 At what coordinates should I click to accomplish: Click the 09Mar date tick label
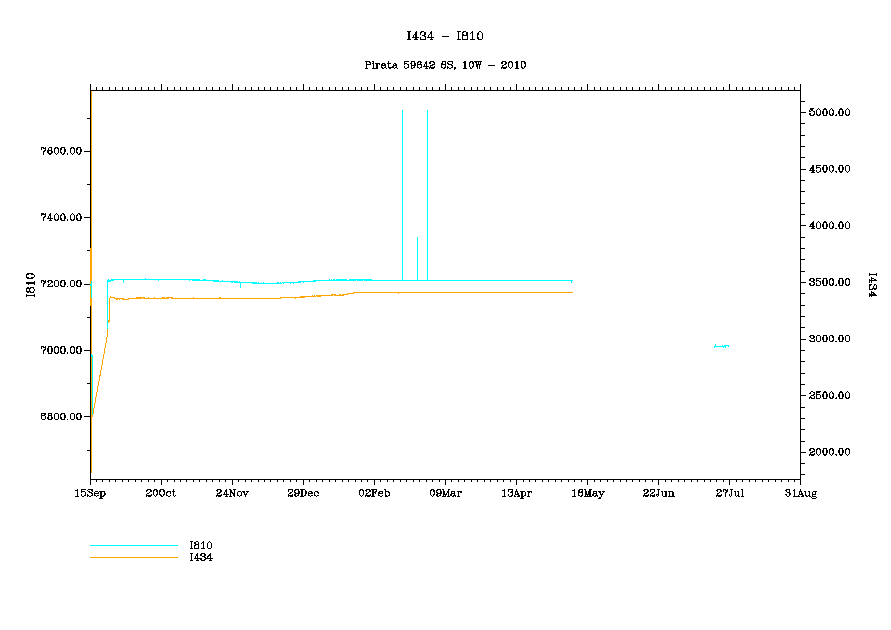click(445, 493)
